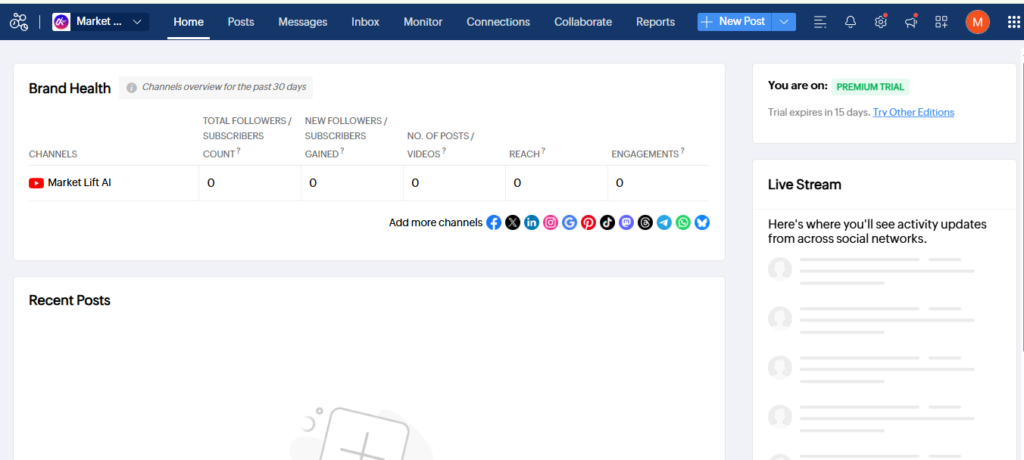This screenshot has width=1024, height=460.
Task: Add a LinkedIn channel
Action: coord(532,223)
